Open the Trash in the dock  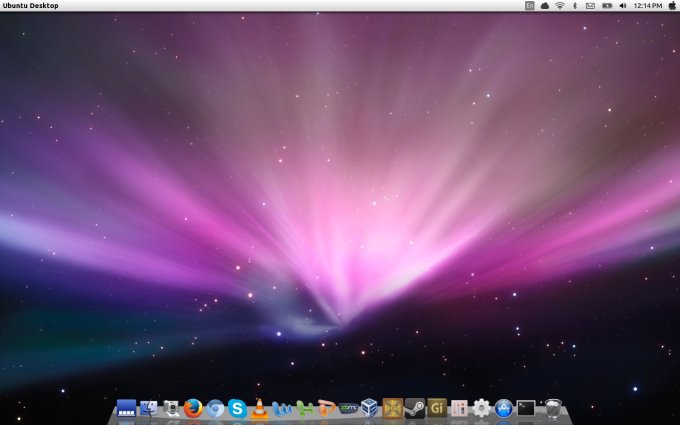553,408
